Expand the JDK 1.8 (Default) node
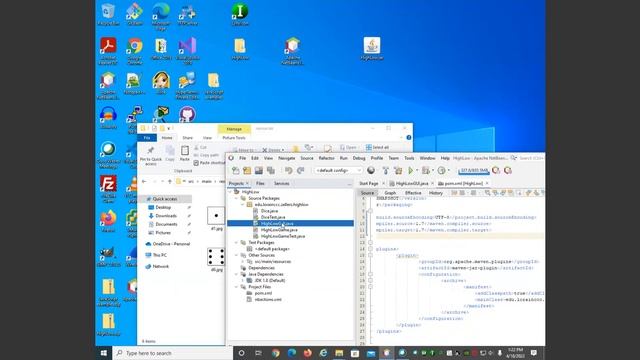The image size is (640, 360). point(243,280)
